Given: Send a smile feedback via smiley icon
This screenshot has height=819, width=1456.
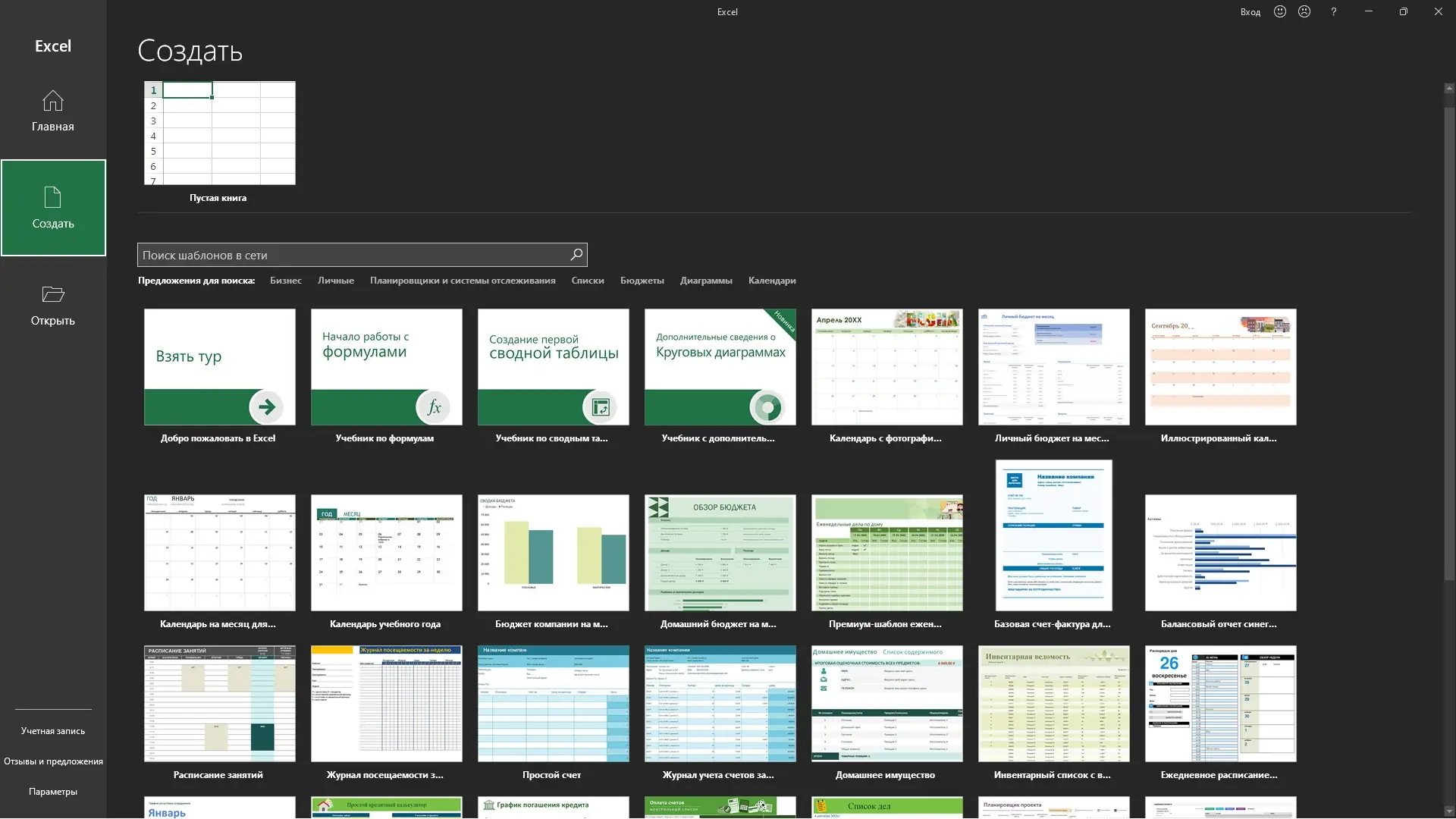Looking at the screenshot, I should coord(1280,11).
